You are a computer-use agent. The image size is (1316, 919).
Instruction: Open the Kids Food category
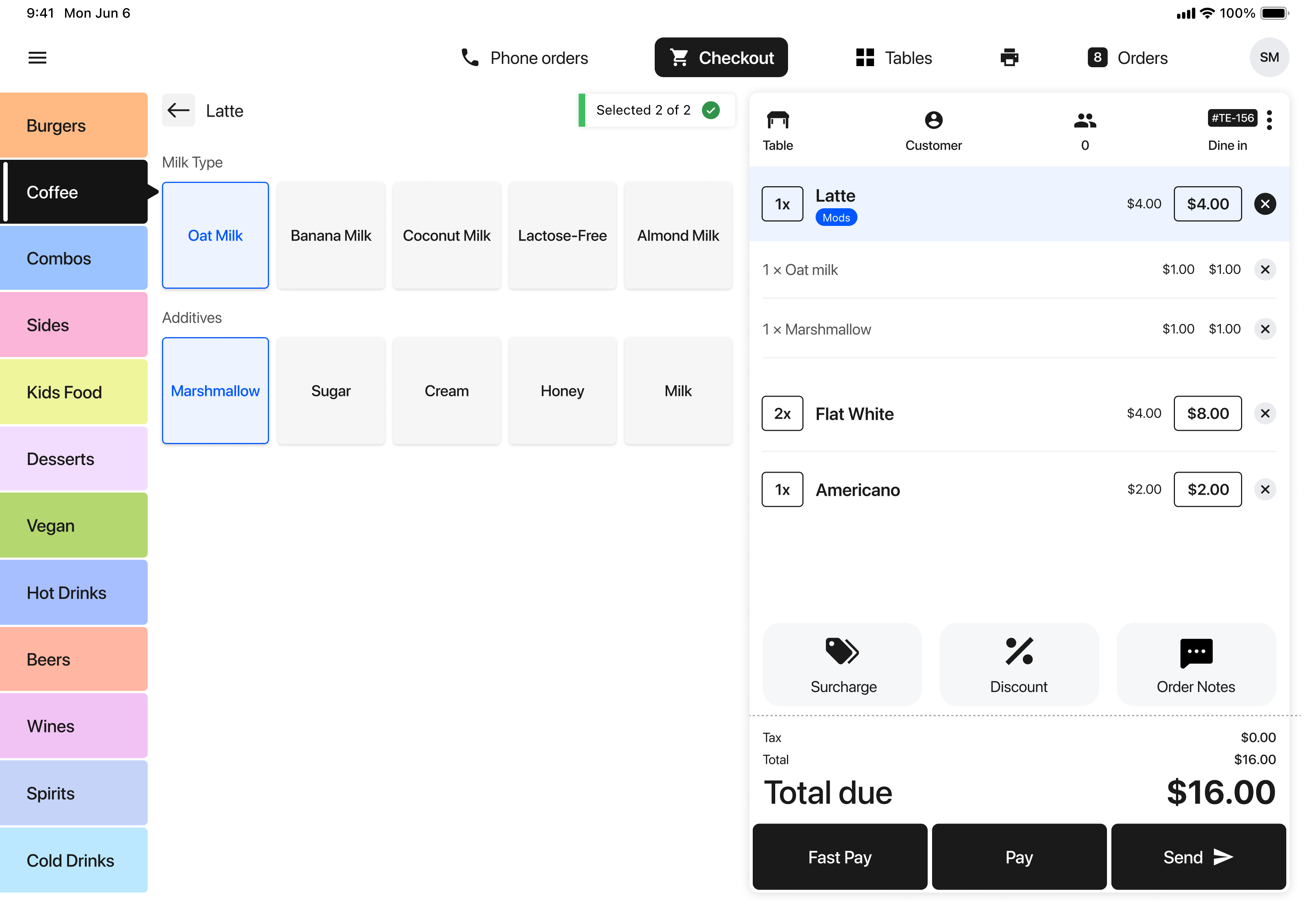(x=74, y=392)
